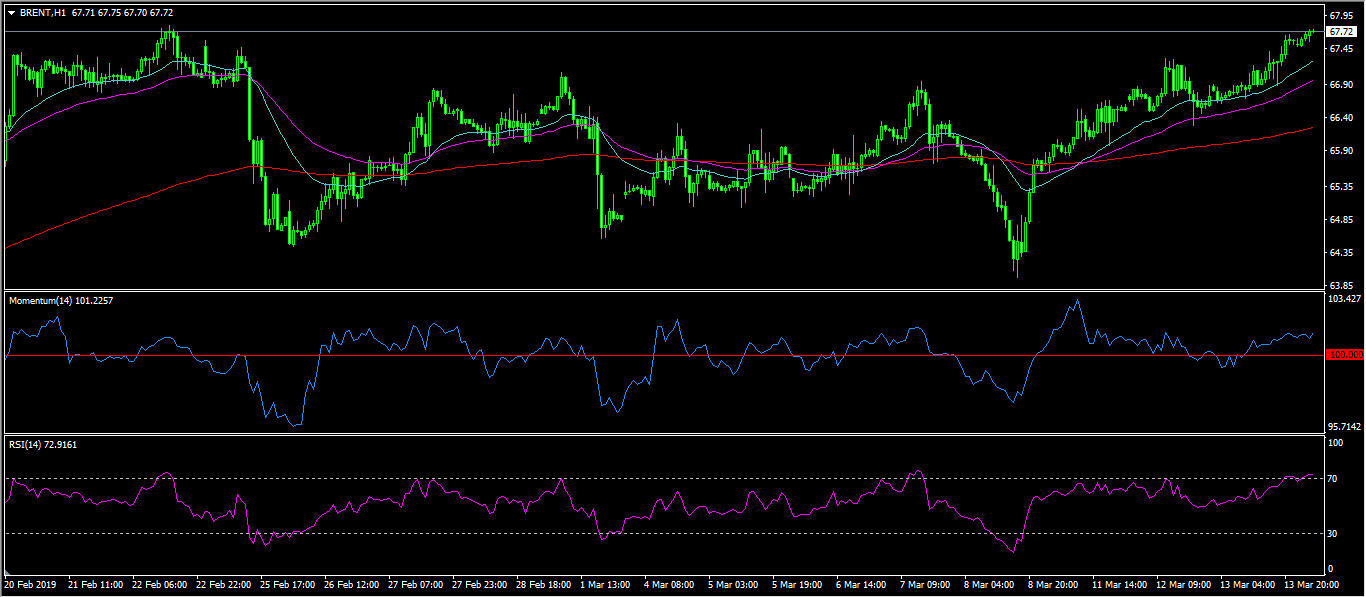
Task: Click the 20 Feb 2019 time label
Action: [30, 583]
